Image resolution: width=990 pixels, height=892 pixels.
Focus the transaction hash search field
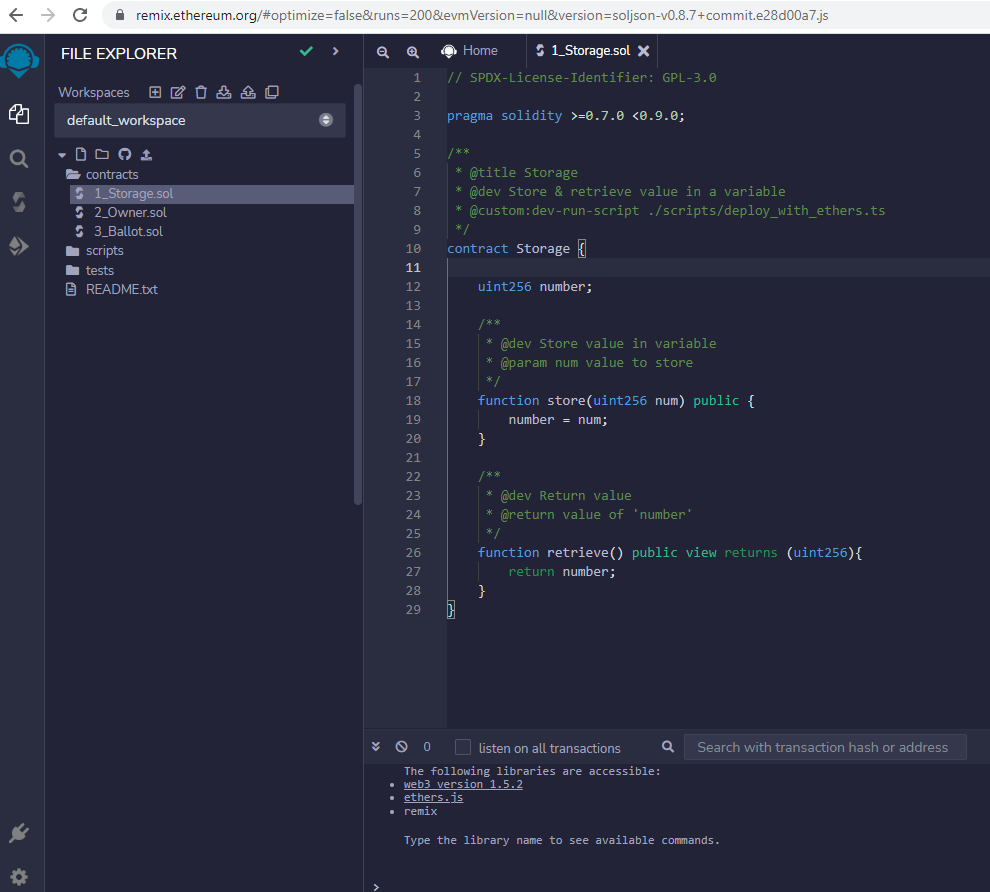[x=824, y=747]
